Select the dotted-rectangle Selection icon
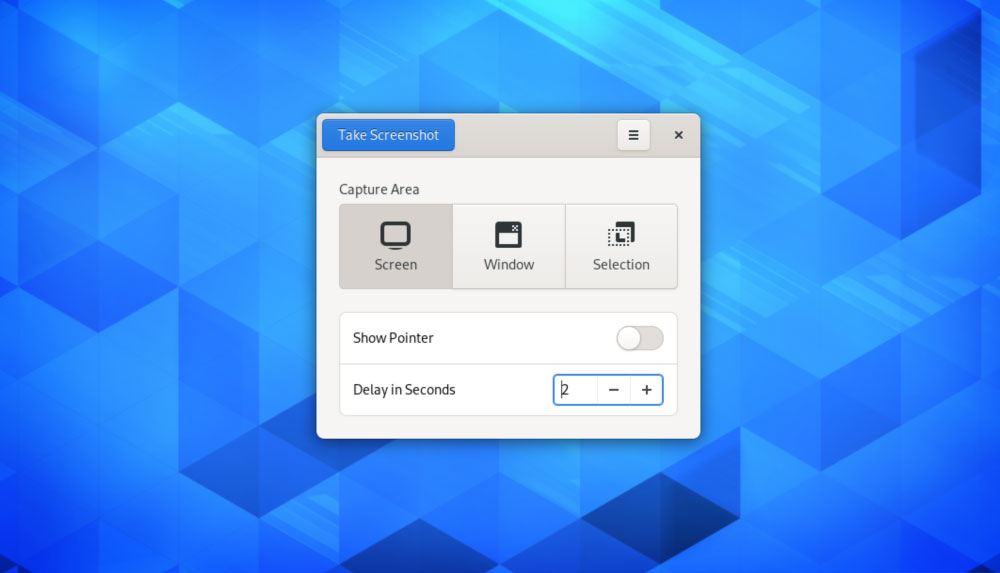 (x=621, y=234)
